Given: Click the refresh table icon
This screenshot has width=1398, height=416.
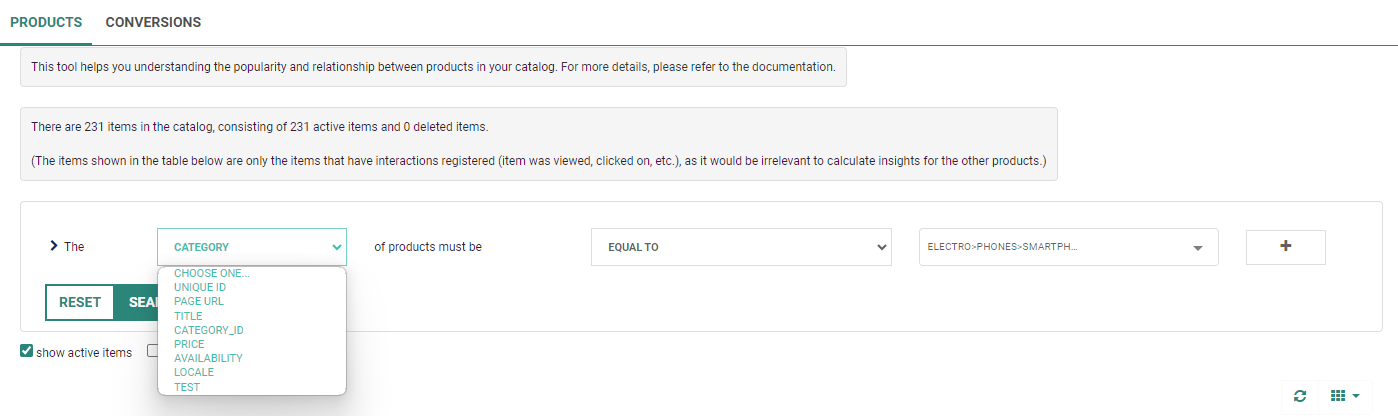Looking at the screenshot, I should [x=1300, y=396].
